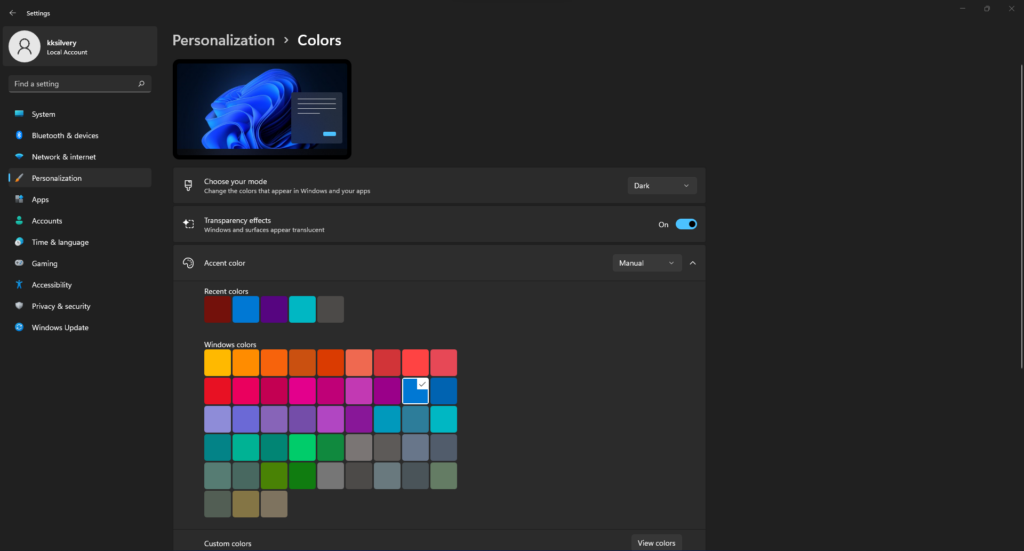Pick the teal recent color swatch
This screenshot has height=551, width=1024.
coord(302,309)
